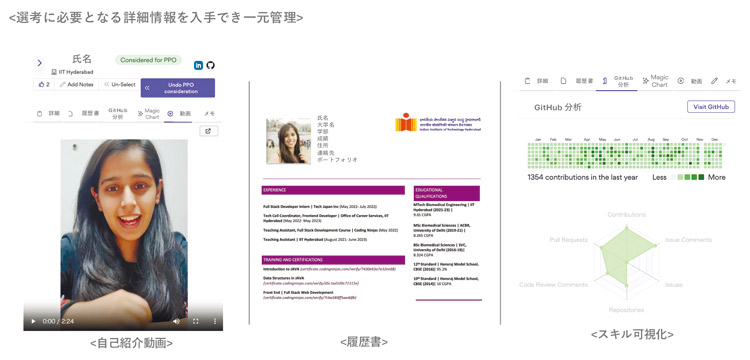Click the IIT Hyderabad institution label
Screen dimensions: 750x360
point(73,72)
